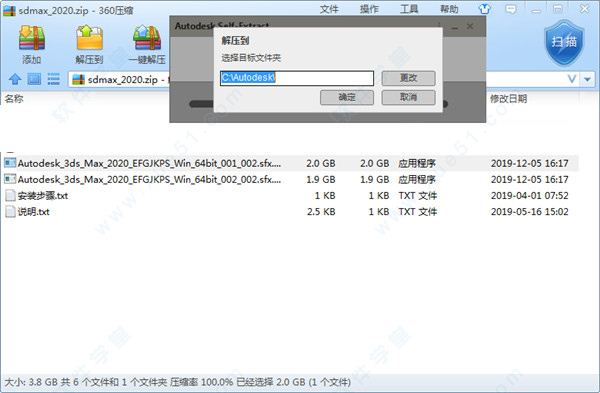The height and width of the screenshot is (393, 600).
Task: Click the 一键解压 (One-click extract) icon
Action: [147, 38]
